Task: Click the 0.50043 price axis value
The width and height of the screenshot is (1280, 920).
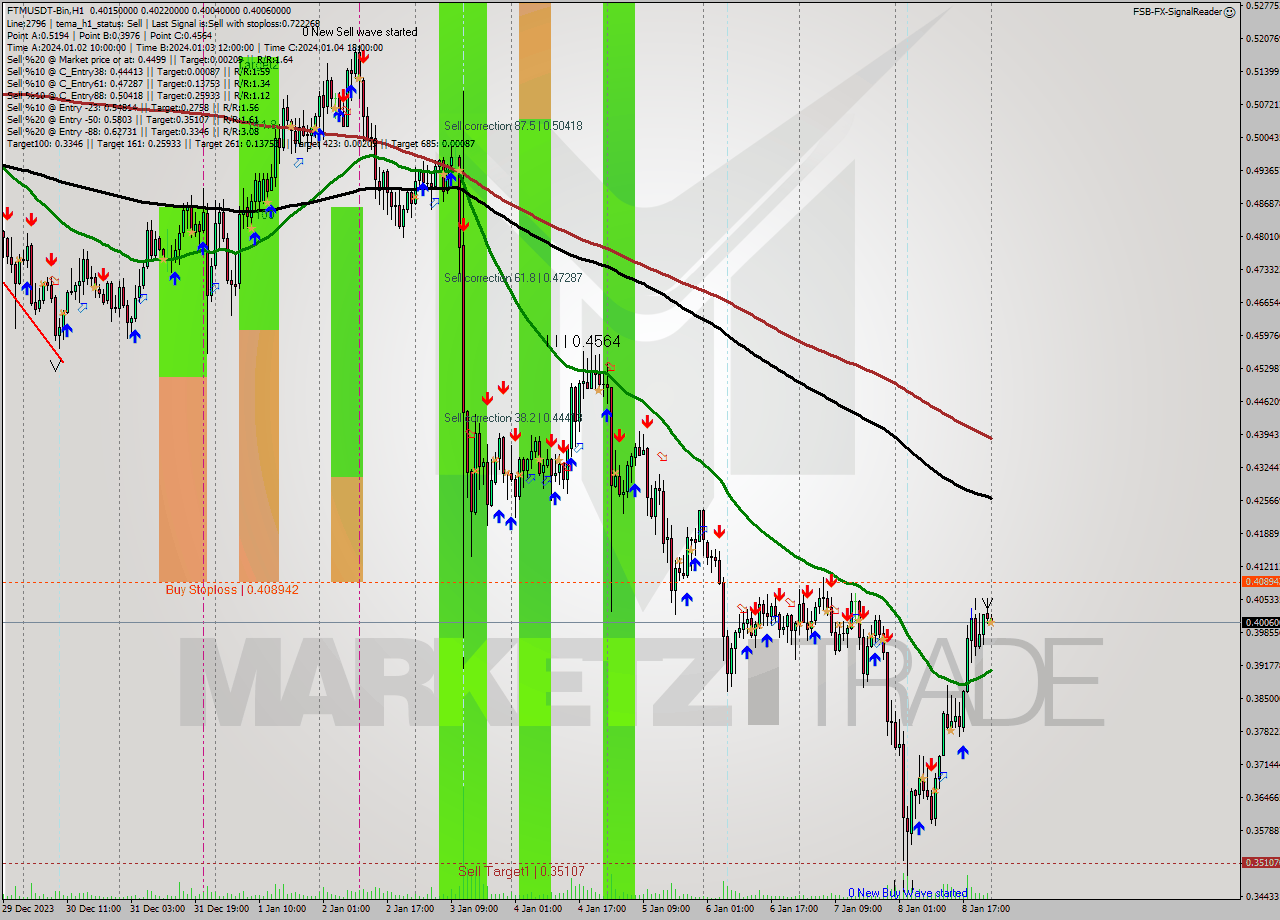Action: 1260,138
